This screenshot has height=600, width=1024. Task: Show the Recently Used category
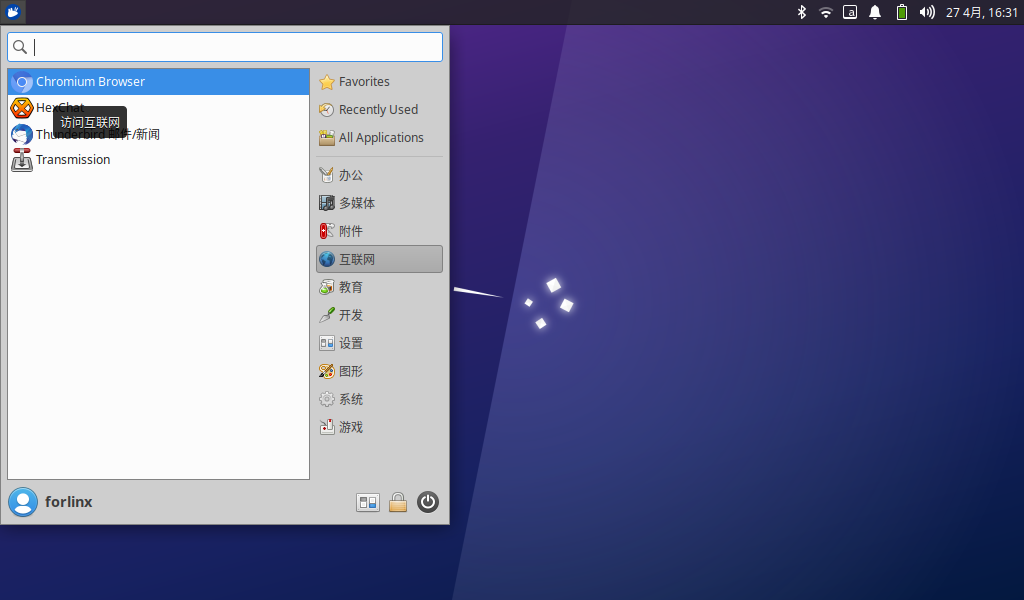pyautogui.click(x=378, y=110)
